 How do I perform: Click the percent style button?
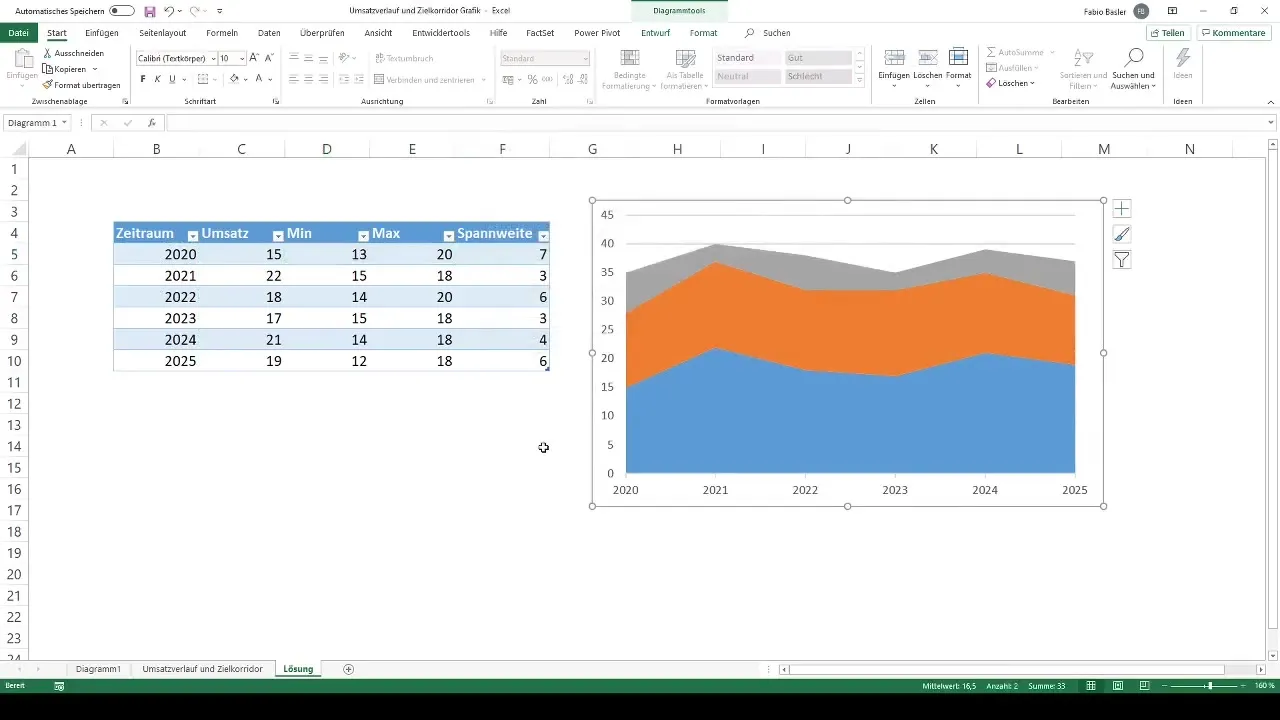(532, 79)
